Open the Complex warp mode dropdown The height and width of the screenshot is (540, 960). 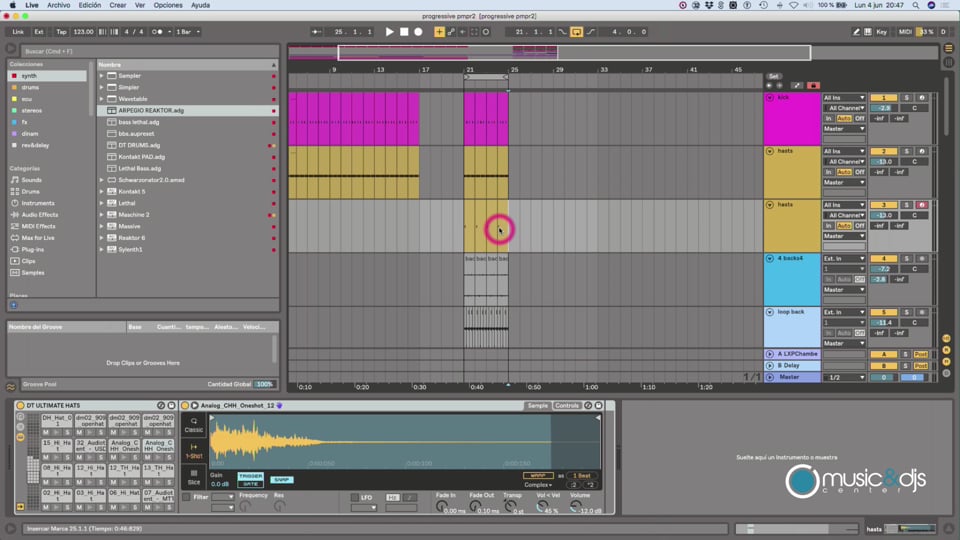[538, 485]
